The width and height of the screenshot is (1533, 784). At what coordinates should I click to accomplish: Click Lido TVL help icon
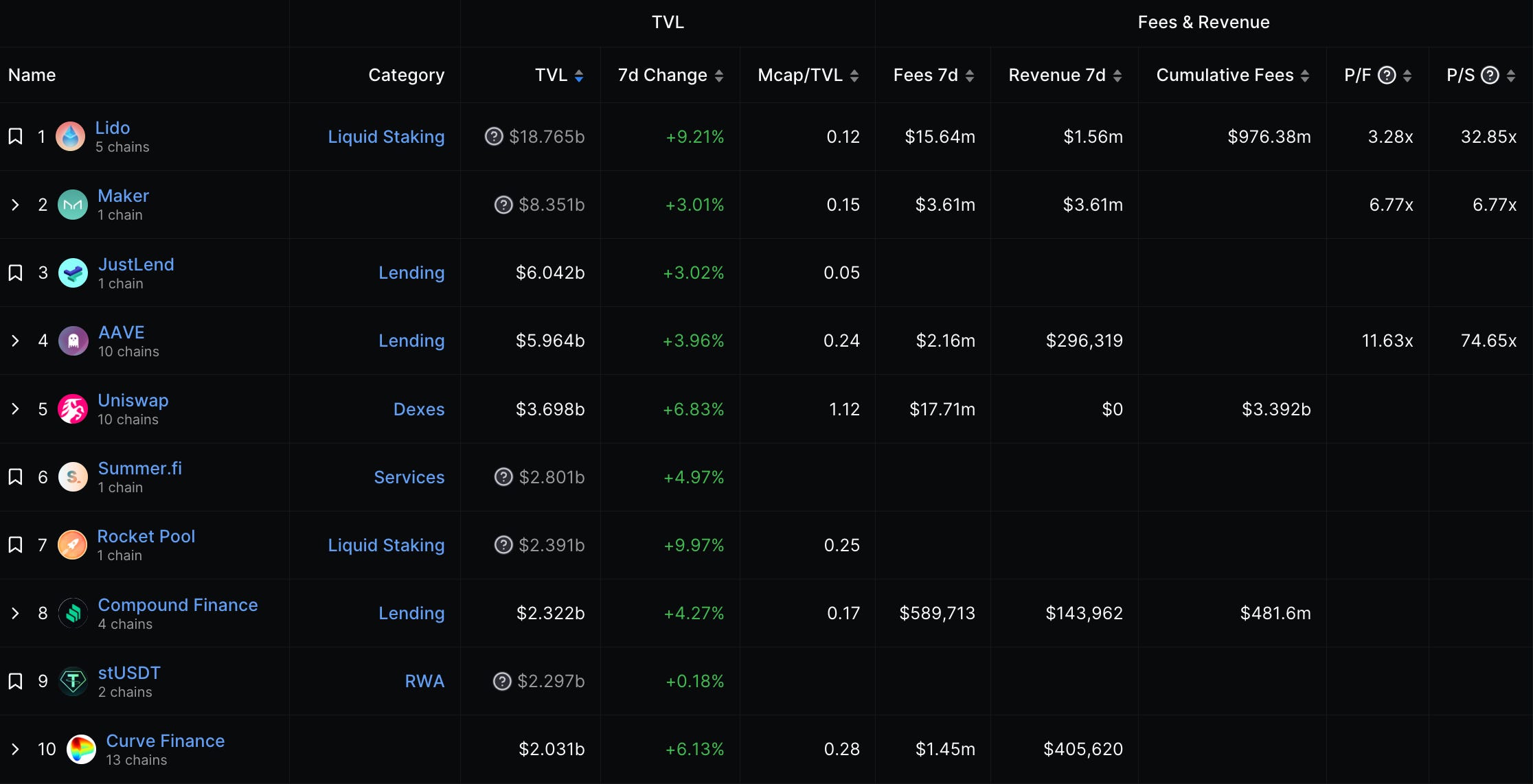[494, 137]
